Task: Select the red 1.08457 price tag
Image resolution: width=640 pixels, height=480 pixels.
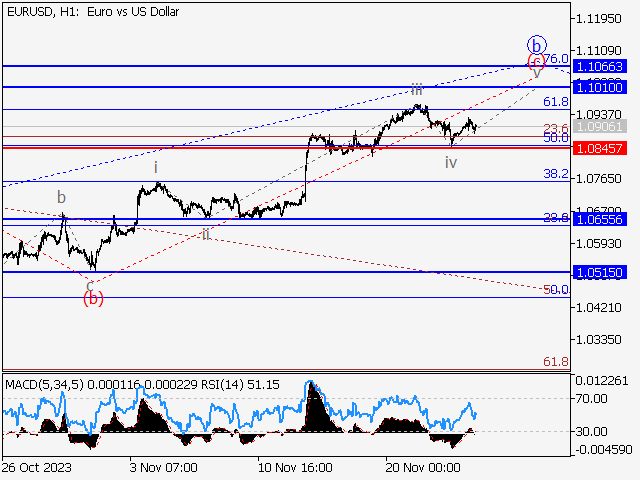Action: point(600,148)
